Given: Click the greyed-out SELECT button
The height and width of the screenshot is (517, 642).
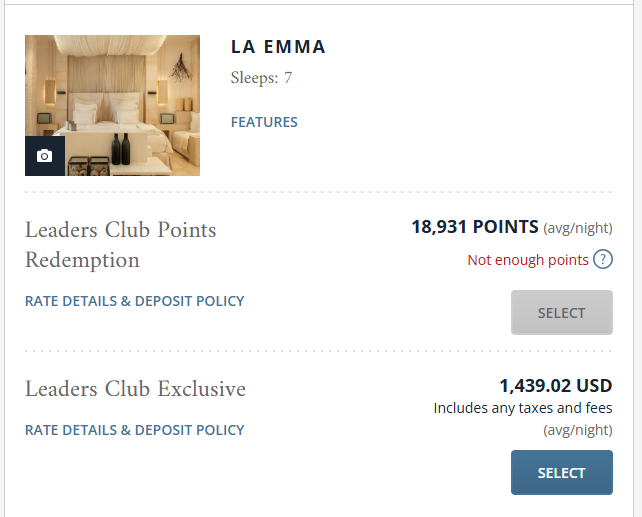Looking at the screenshot, I should (562, 313).
